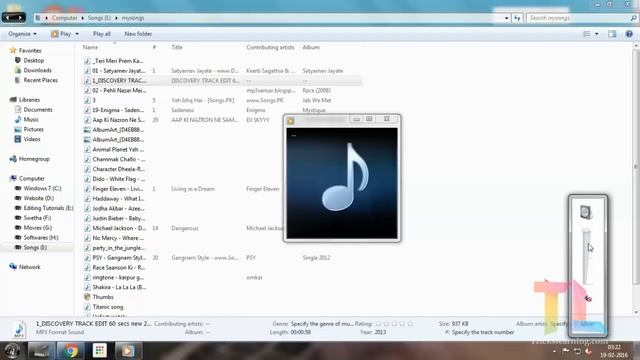
Task: Click Play all in the toolbar
Action: coord(102,34)
